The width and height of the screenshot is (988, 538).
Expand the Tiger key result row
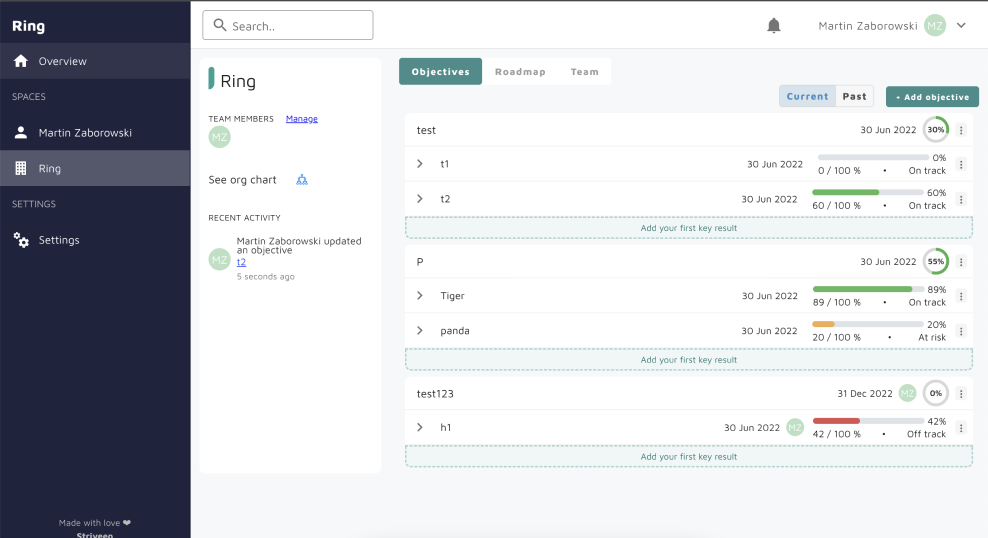[x=420, y=296]
